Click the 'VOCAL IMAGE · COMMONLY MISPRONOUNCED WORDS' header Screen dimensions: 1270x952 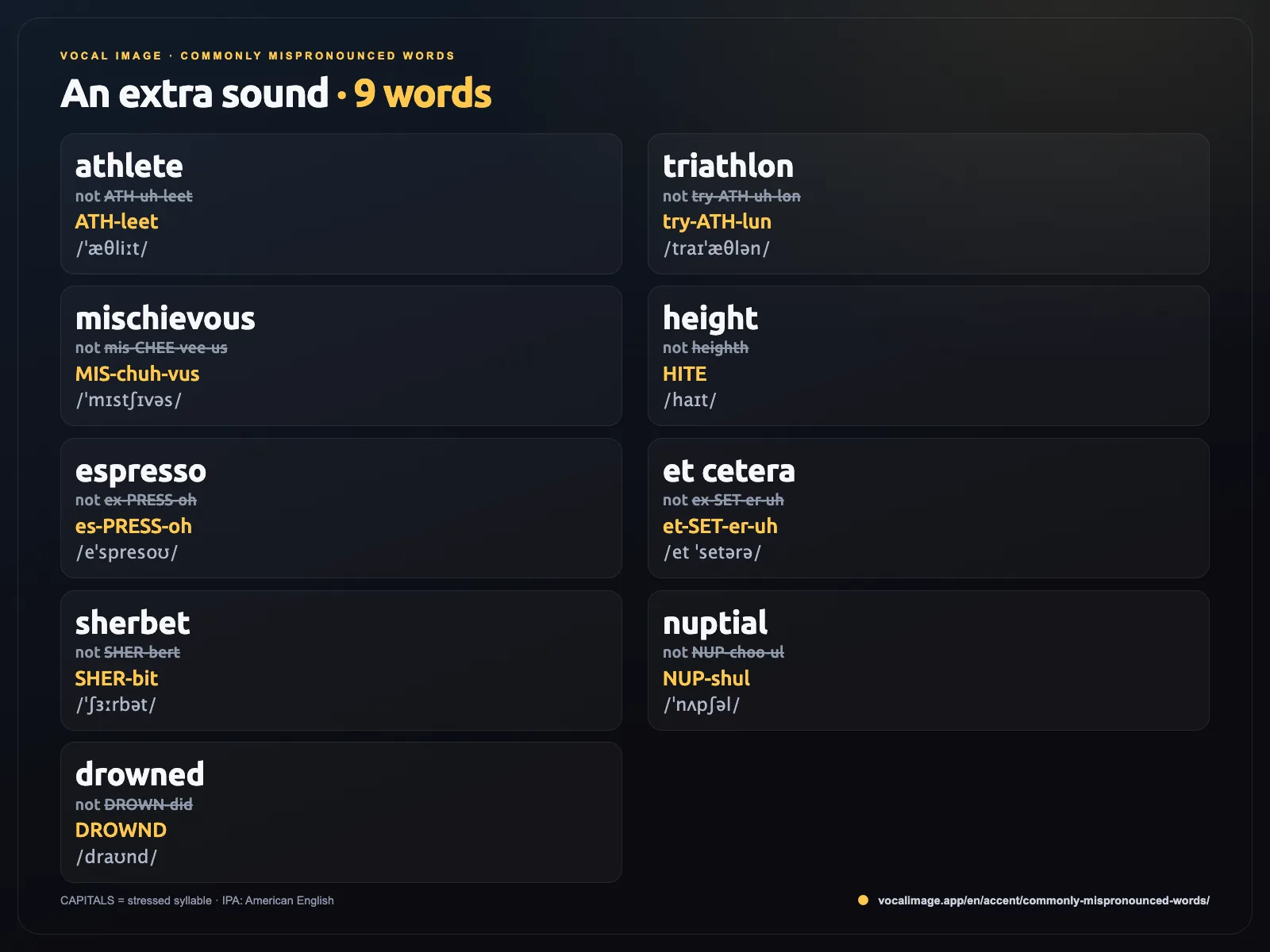point(258,56)
